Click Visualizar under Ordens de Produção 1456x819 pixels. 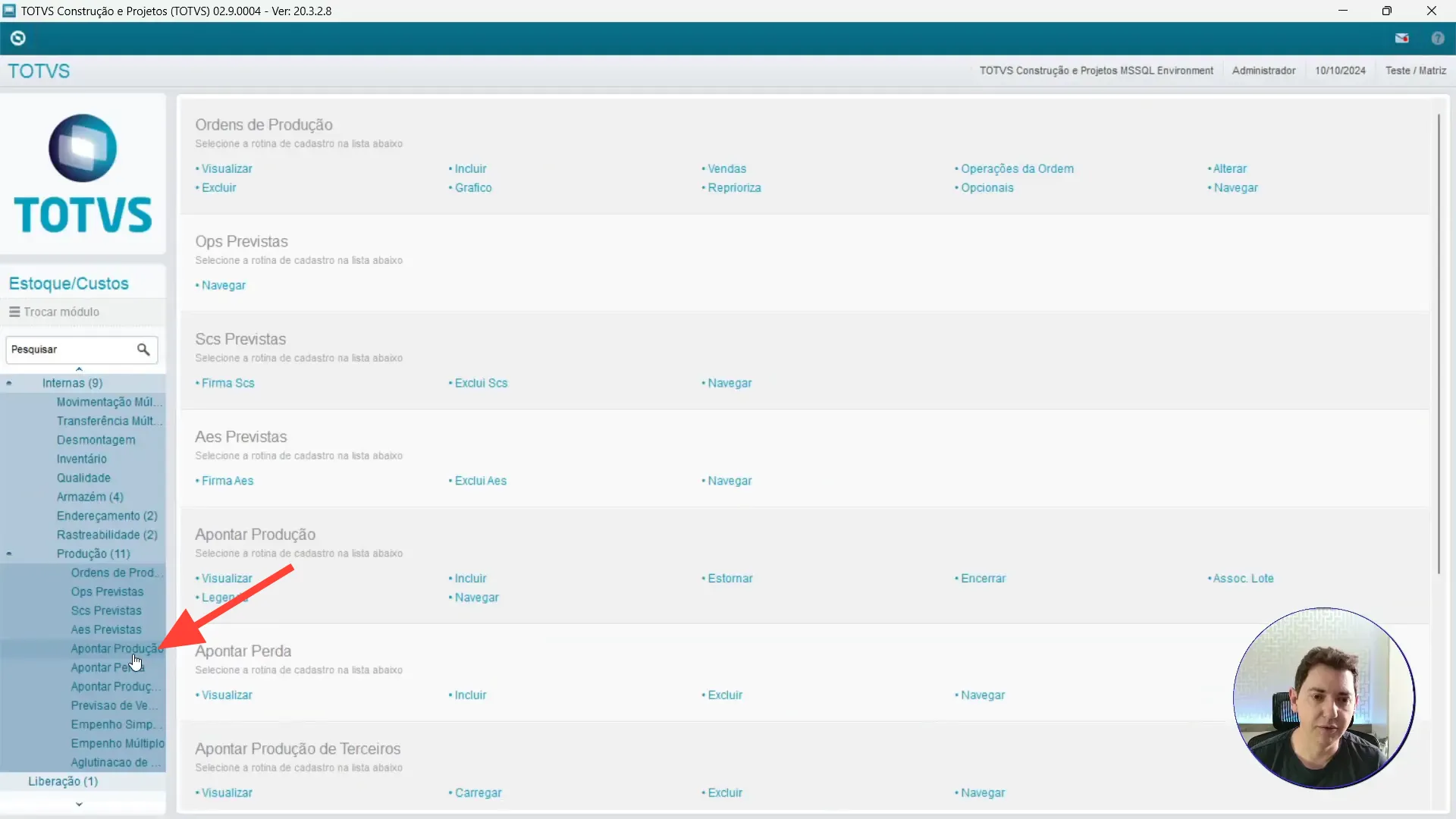click(x=227, y=168)
